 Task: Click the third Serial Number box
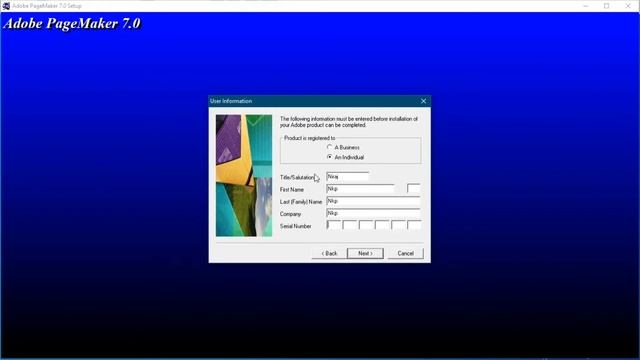point(366,225)
